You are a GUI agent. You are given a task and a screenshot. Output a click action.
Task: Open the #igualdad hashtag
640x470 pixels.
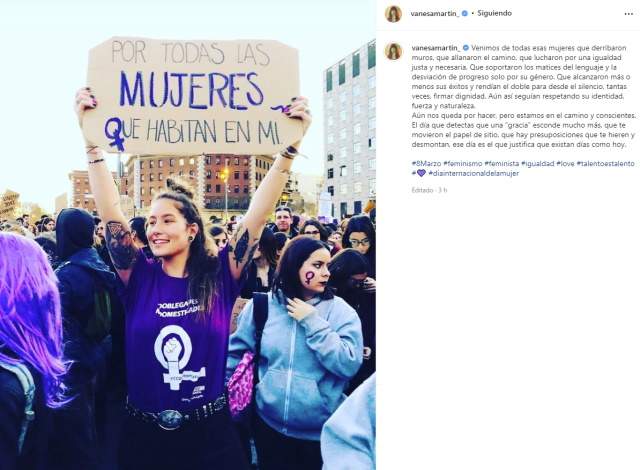pos(538,163)
